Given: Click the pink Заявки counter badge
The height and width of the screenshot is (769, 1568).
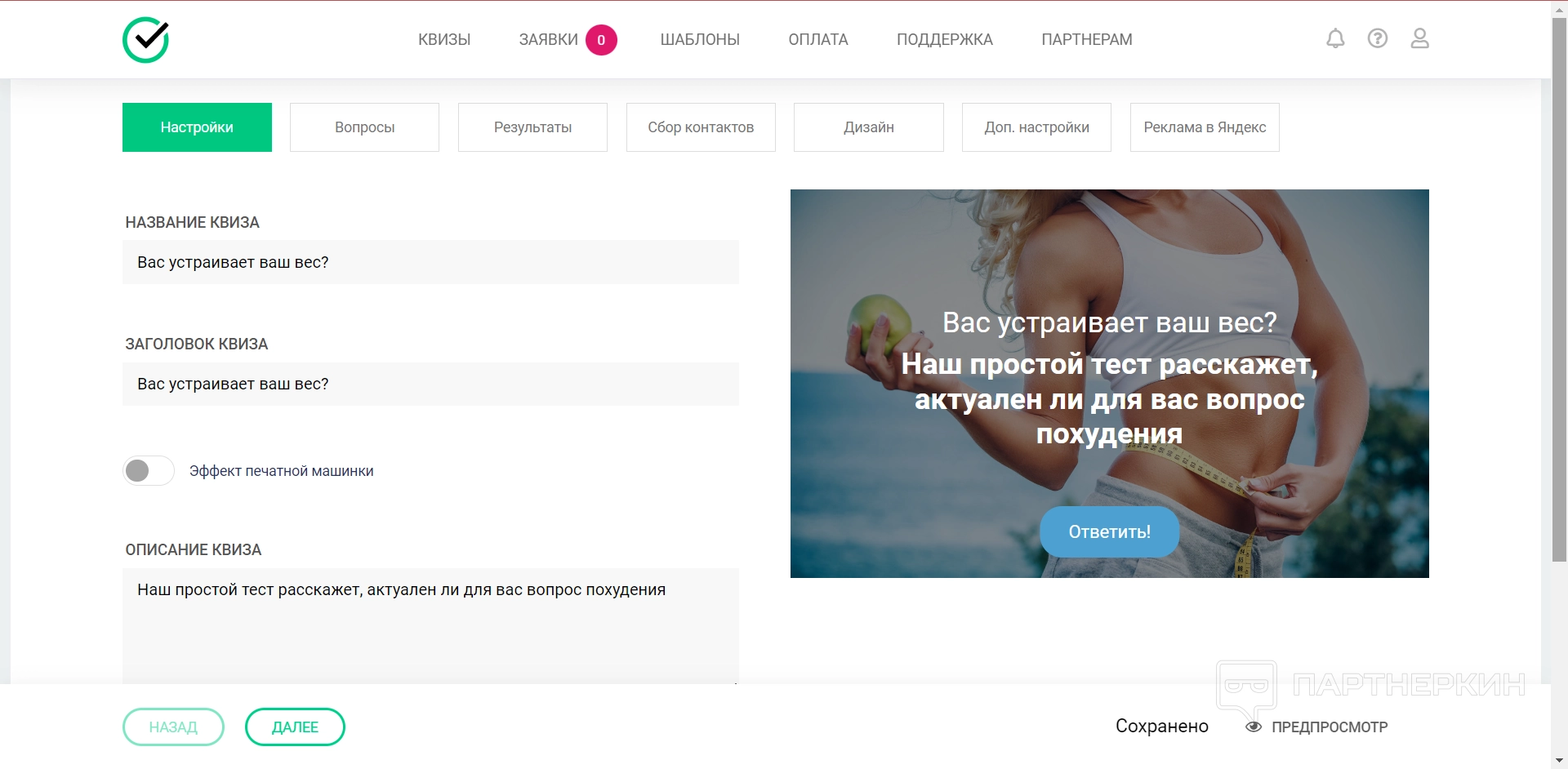Looking at the screenshot, I should (601, 40).
